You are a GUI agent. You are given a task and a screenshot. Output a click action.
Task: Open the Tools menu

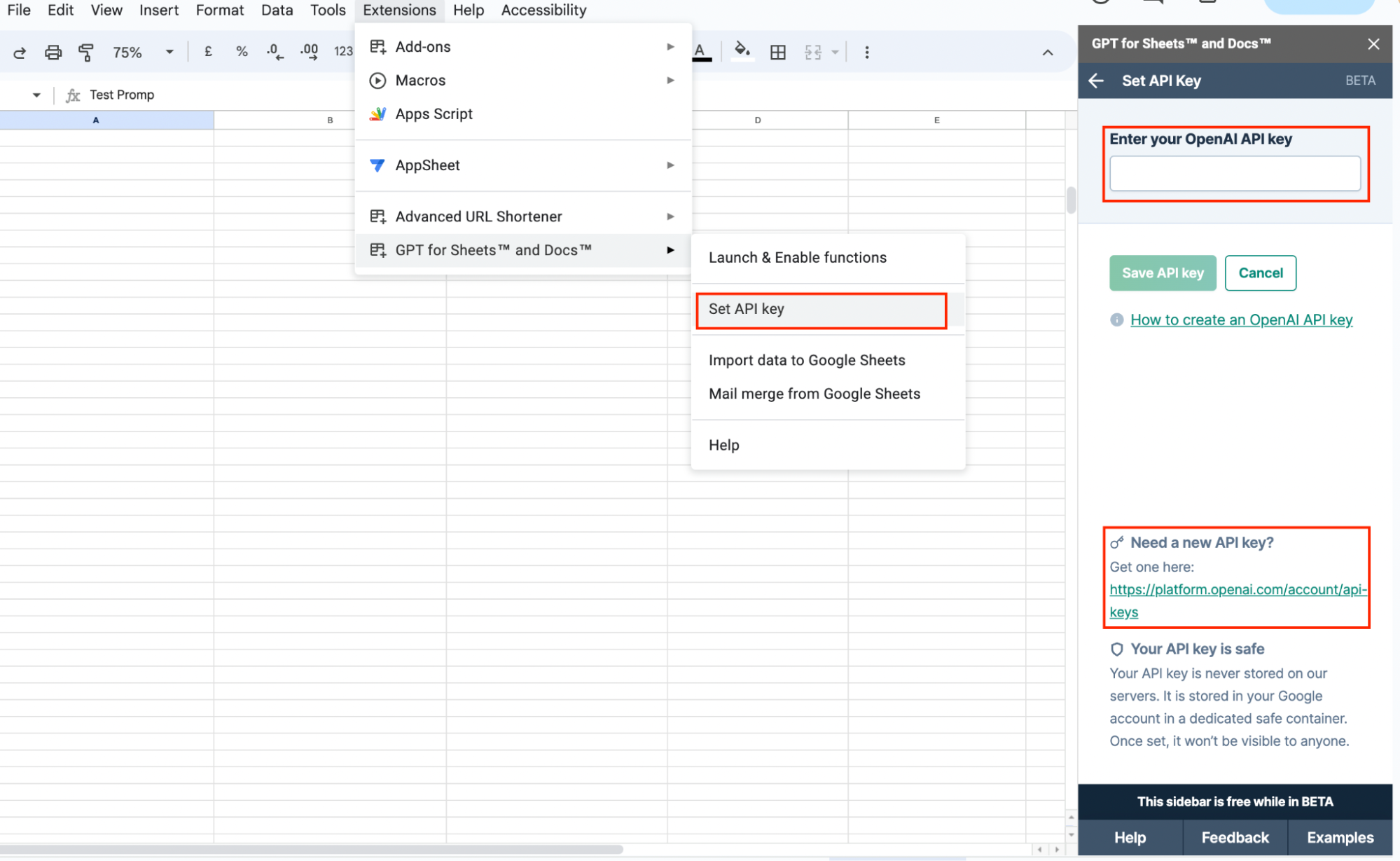[x=328, y=11]
